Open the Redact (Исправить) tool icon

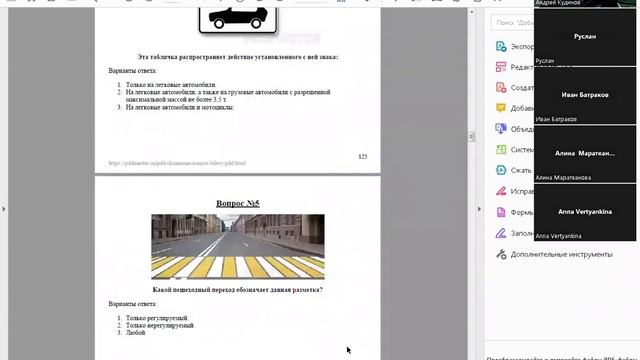501,191
